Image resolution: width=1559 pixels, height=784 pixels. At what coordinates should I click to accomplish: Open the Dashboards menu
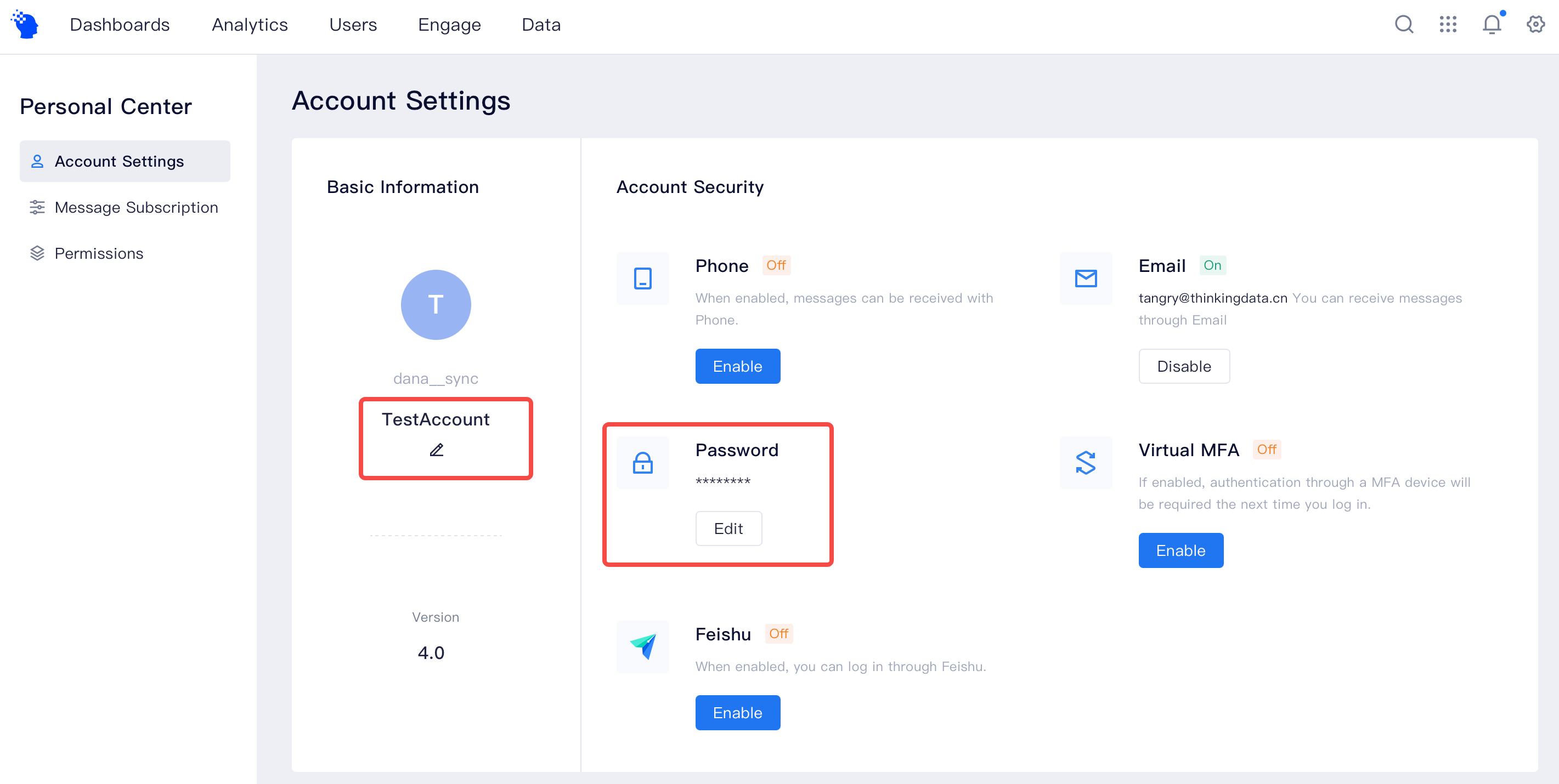tap(120, 25)
